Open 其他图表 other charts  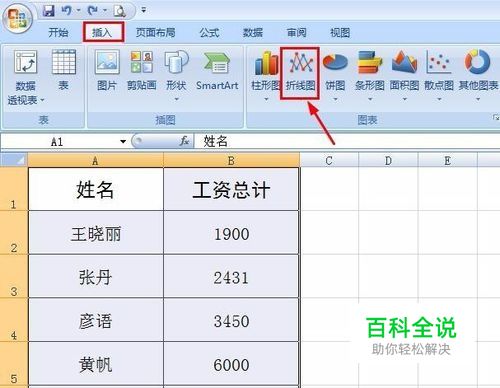(478, 75)
